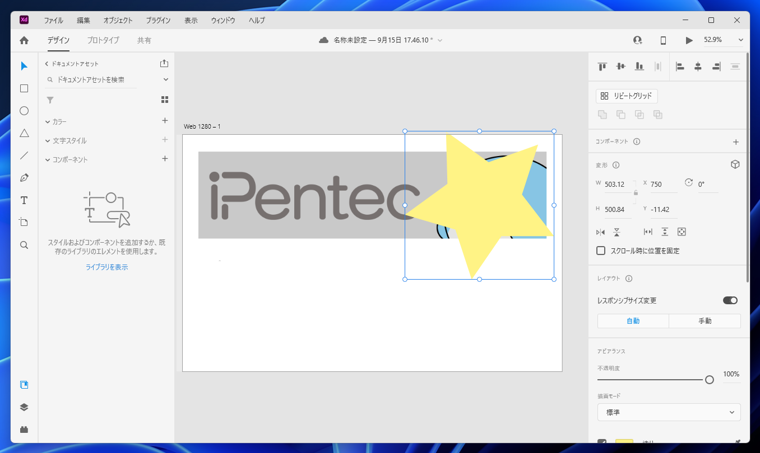
Task: Click the リピートグリッド button
Action: (x=626, y=96)
